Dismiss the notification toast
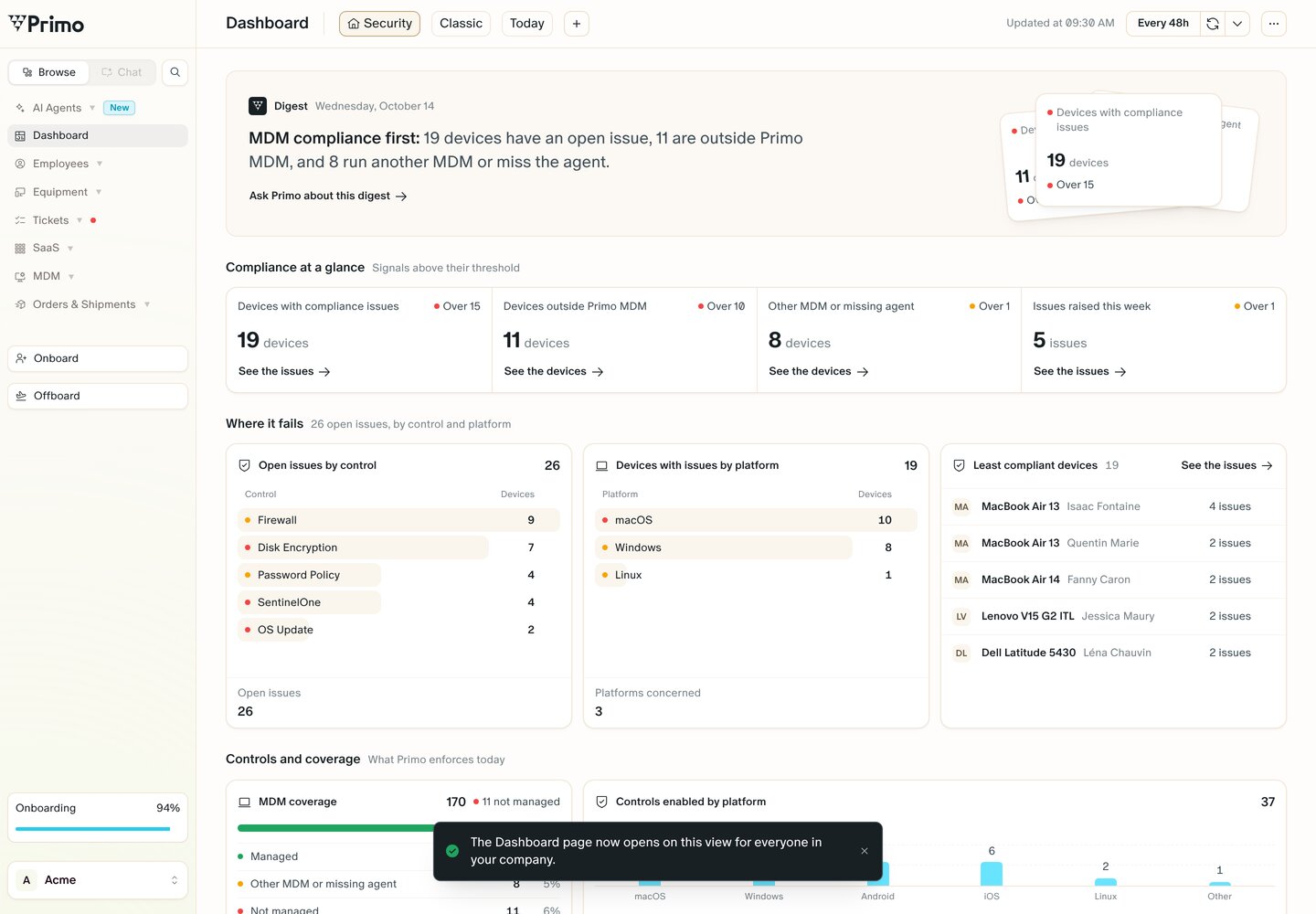The width and height of the screenshot is (1316, 914). coord(865,851)
